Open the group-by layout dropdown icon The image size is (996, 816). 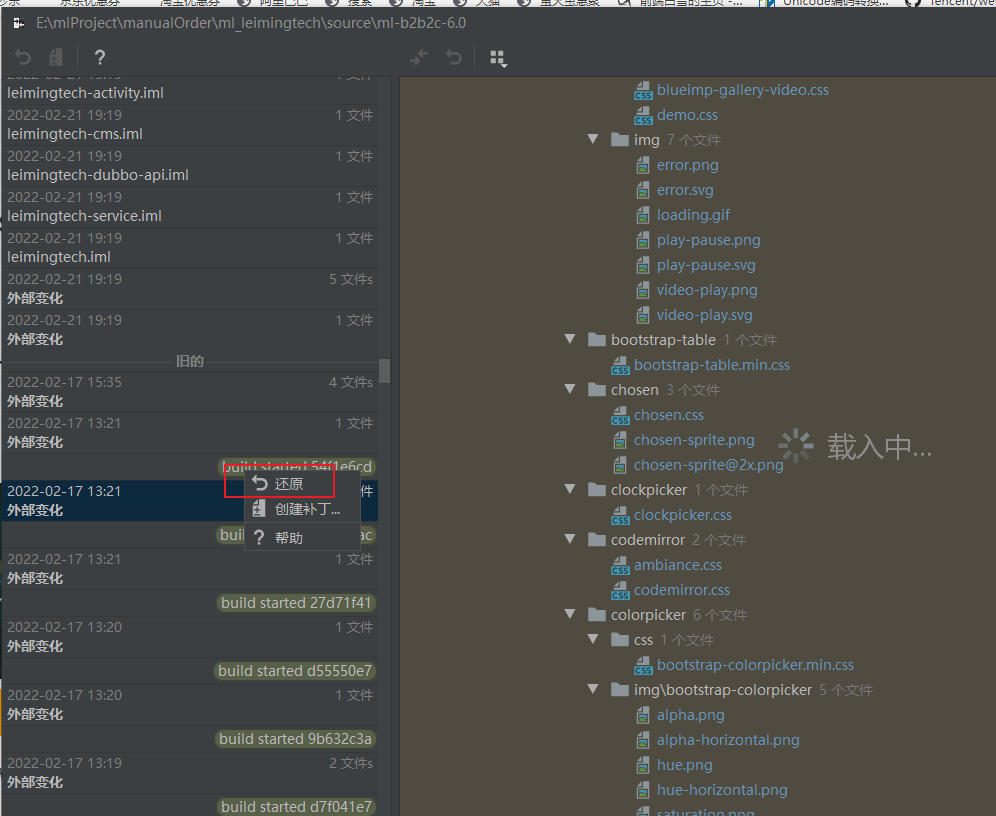tap(499, 58)
